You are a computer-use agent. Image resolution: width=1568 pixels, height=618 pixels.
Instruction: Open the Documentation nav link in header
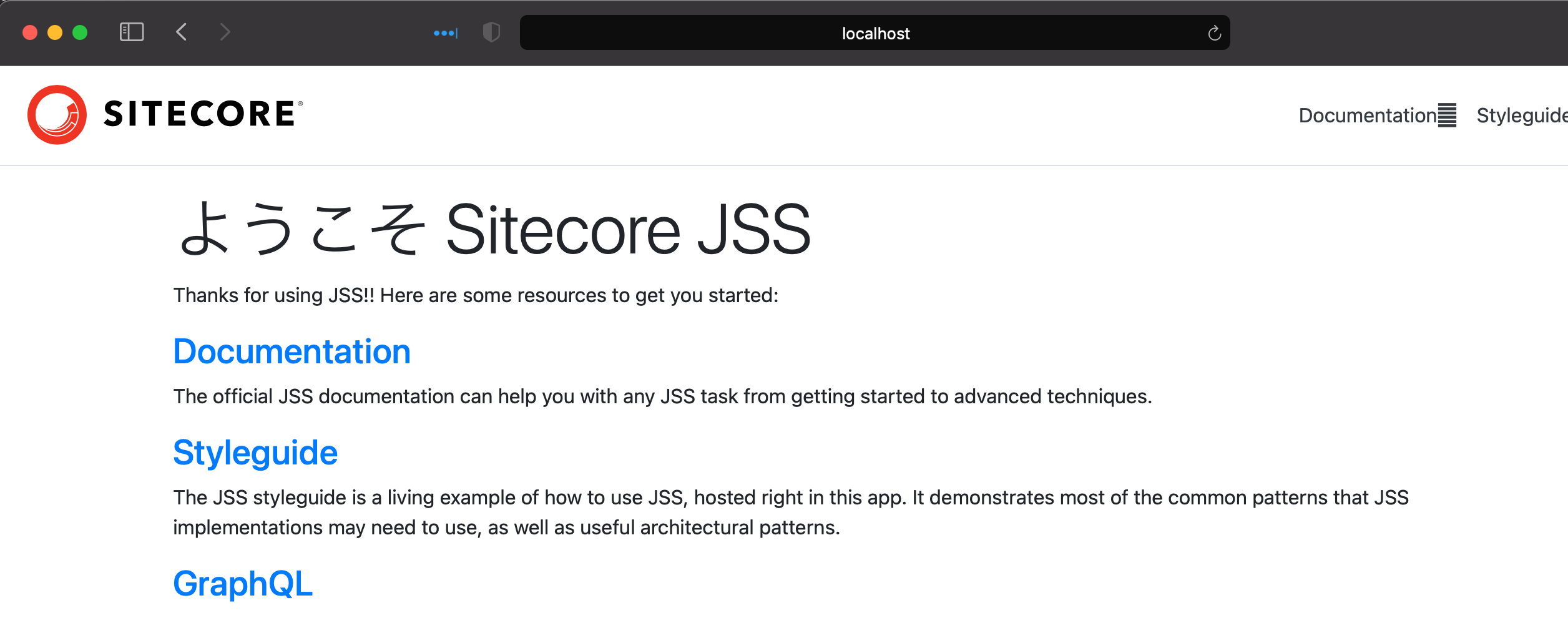pos(1368,115)
